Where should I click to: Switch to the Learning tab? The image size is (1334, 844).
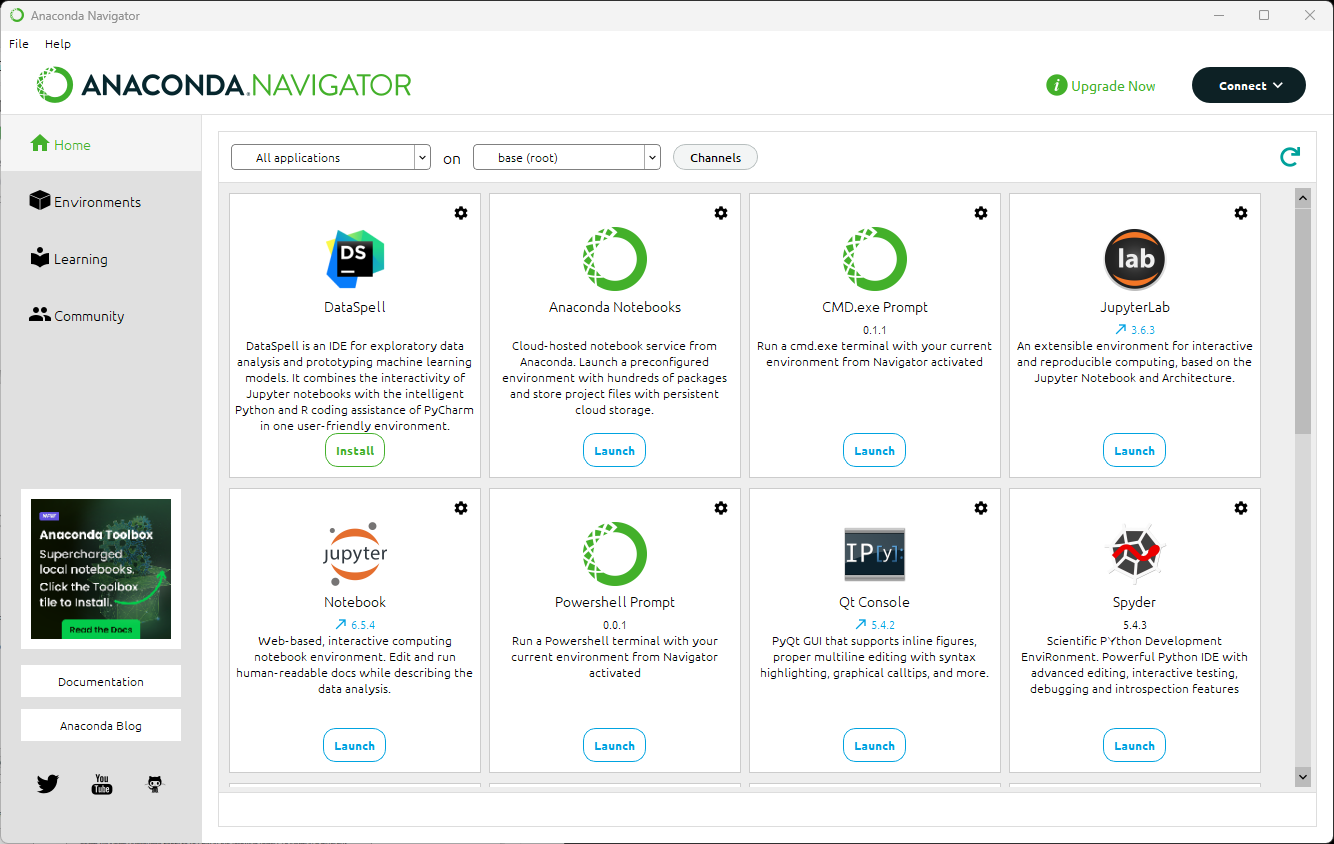tap(101, 258)
